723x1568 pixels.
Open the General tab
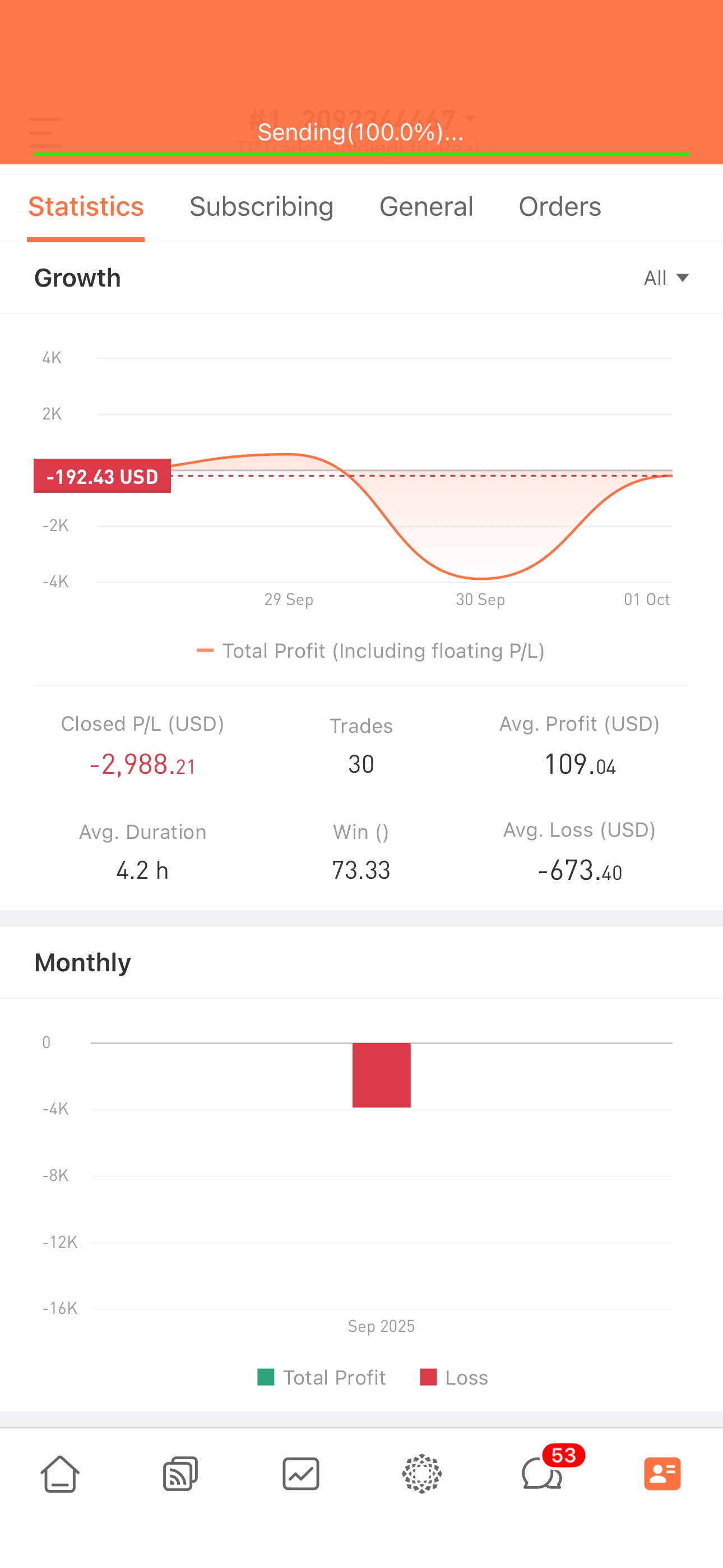tap(426, 207)
